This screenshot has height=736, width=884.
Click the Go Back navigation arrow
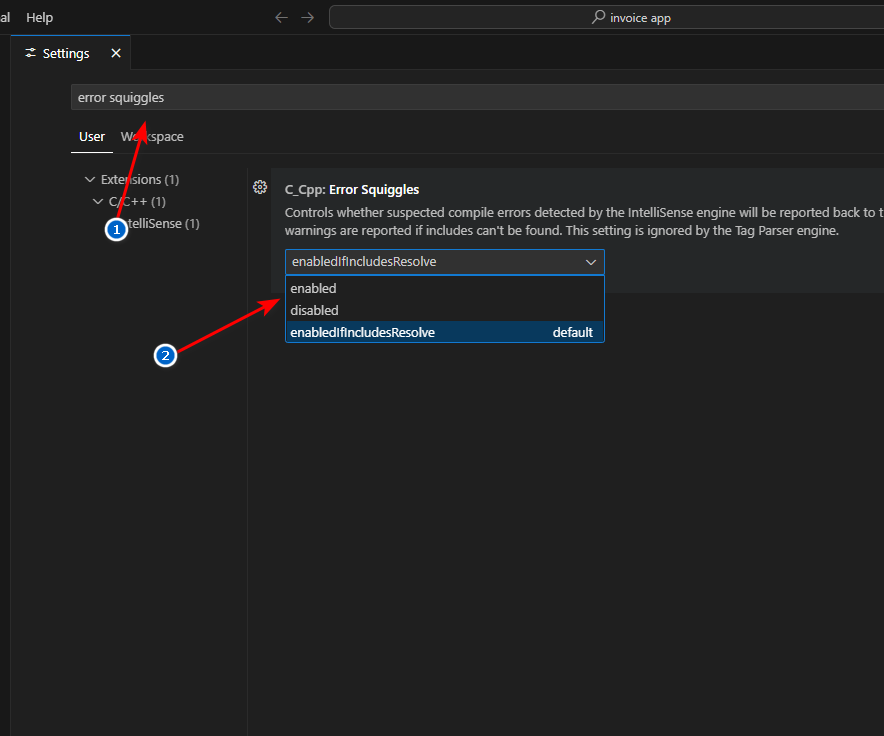(282, 18)
